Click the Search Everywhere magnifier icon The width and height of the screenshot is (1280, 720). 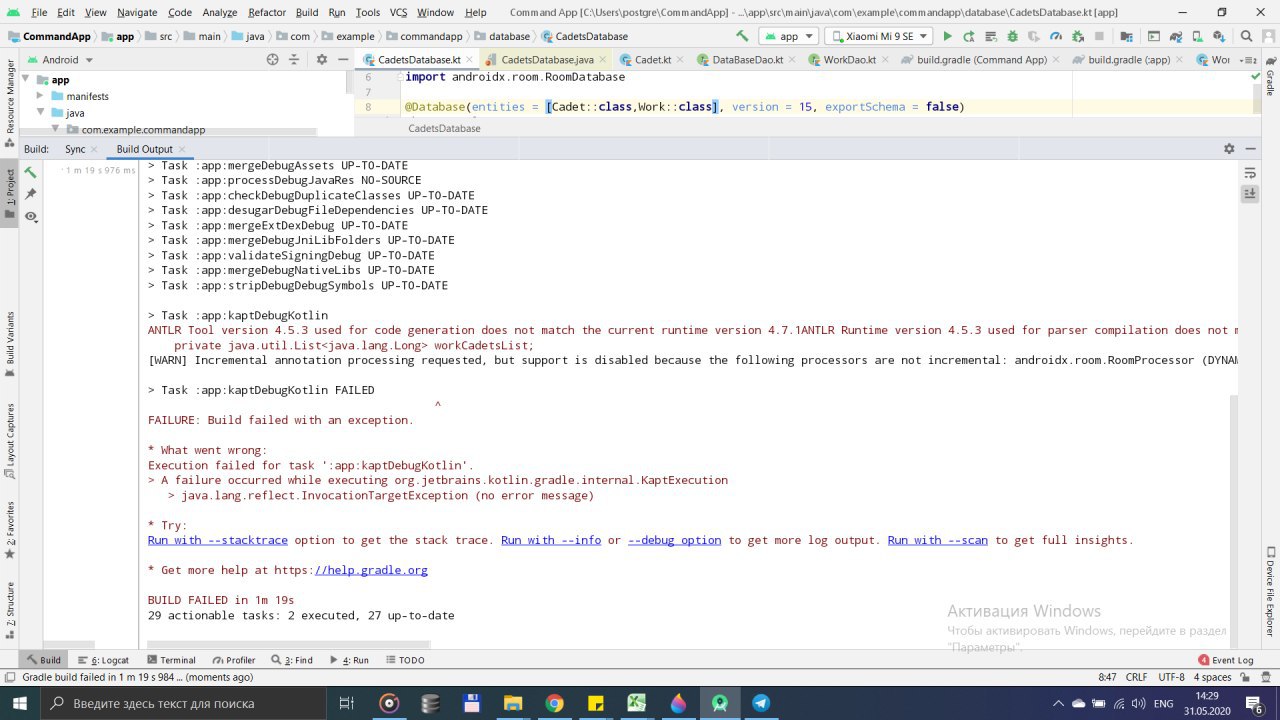click(x=1246, y=36)
